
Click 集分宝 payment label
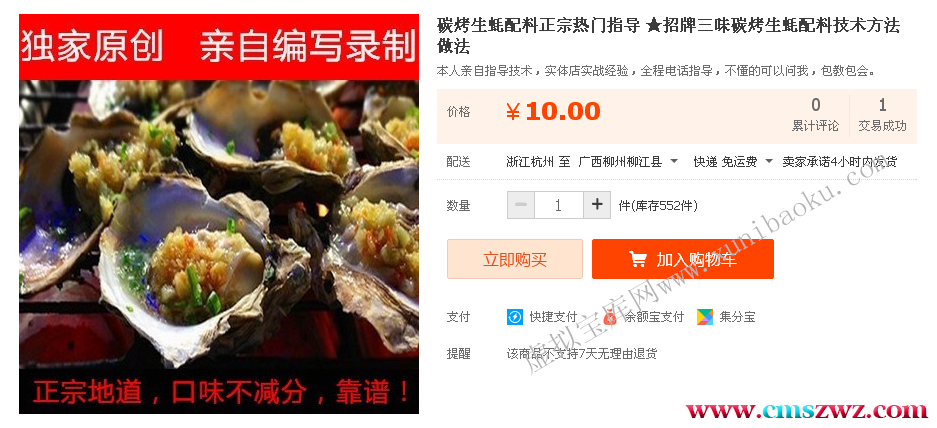click(x=737, y=317)
